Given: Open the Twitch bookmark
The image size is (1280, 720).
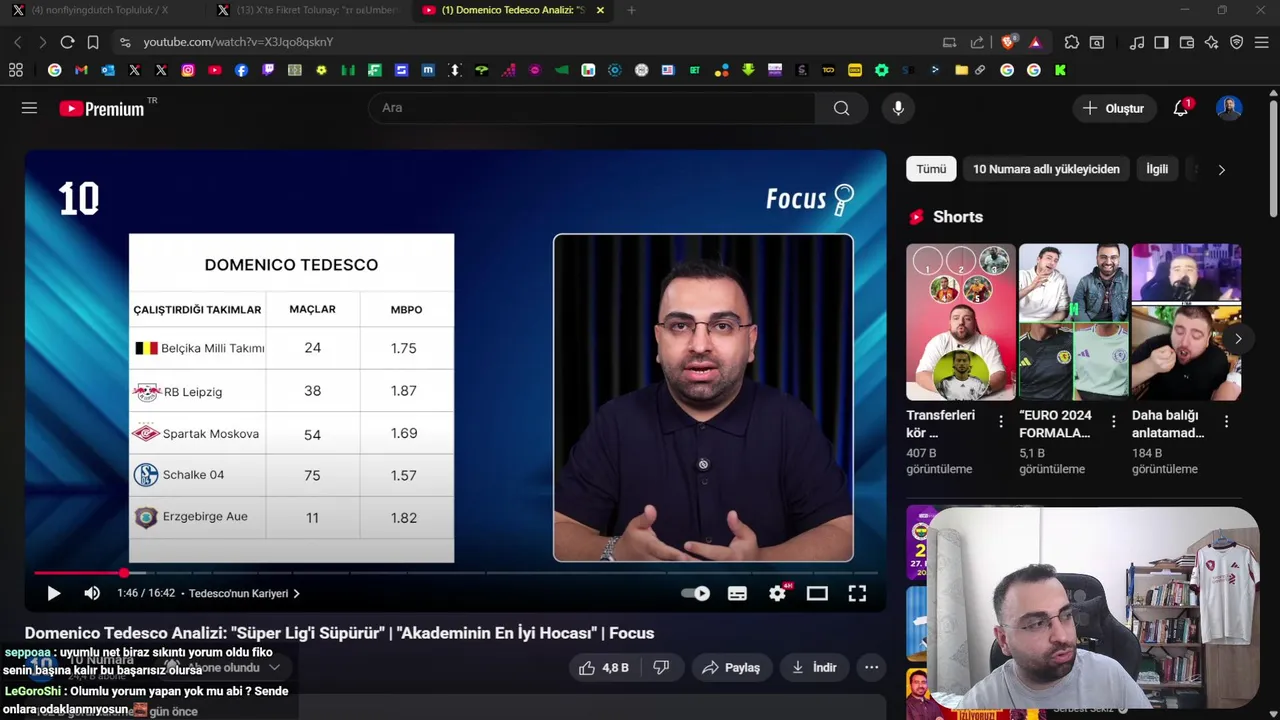Looking at the screenshot, I should 268,70.
